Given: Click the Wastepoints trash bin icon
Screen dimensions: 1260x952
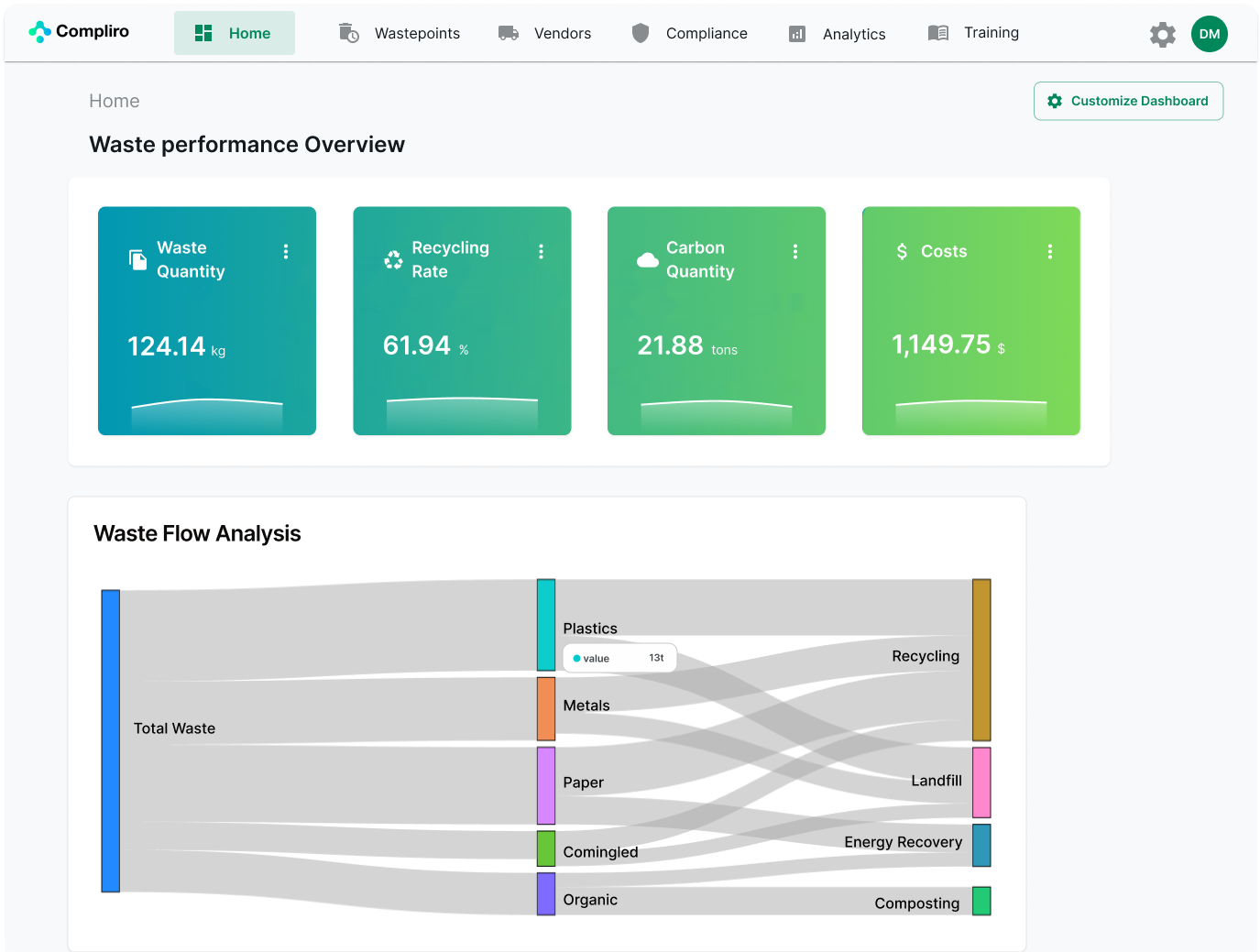Looking at the screenshot, I should pyautogui.click(x=348, y=33).
